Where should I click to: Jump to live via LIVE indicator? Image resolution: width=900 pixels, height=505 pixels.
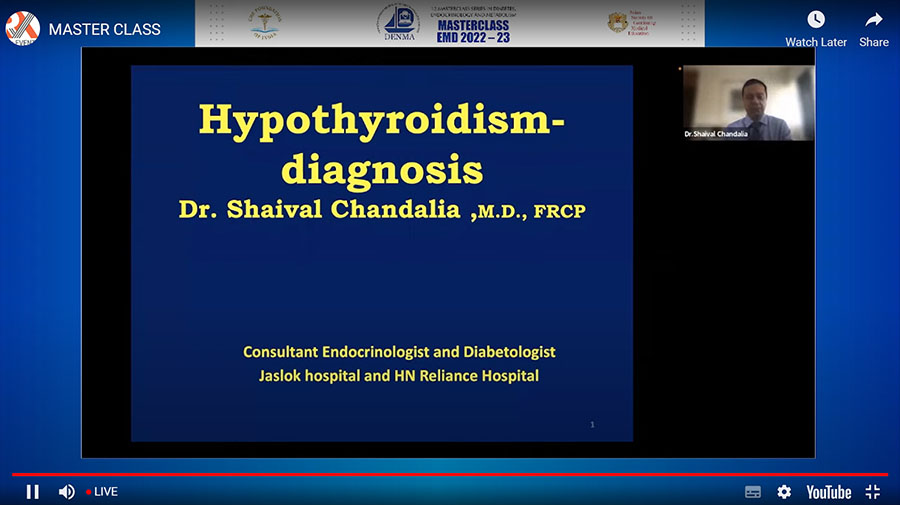(x=102, y=492)
